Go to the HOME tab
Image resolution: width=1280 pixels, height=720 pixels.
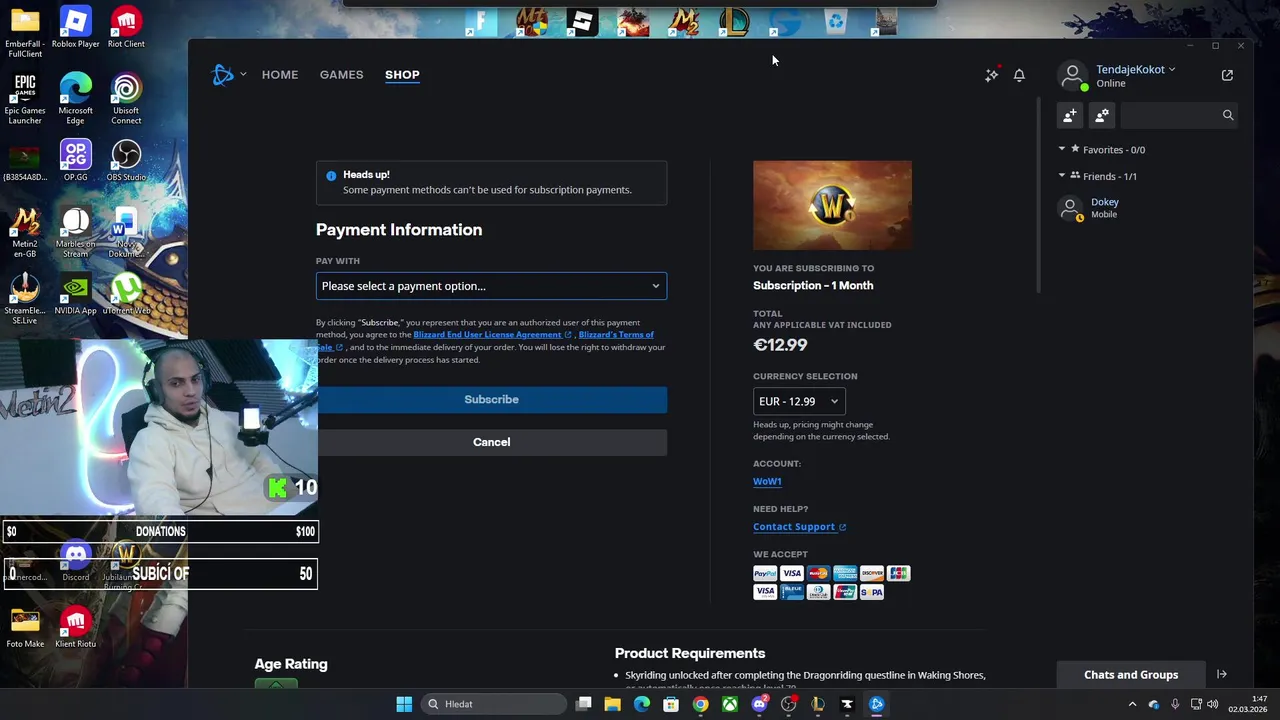[280, 75]
